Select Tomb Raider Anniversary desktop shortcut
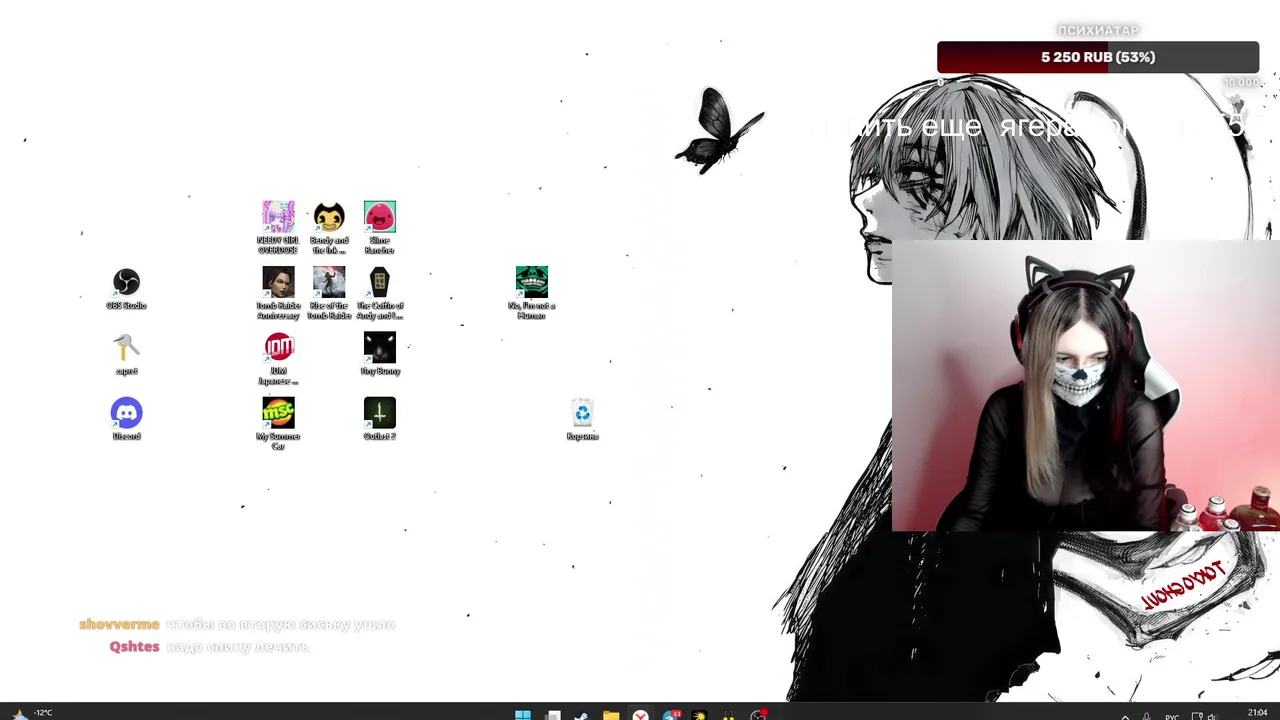The image size is (1280, 720). [278, 292]
